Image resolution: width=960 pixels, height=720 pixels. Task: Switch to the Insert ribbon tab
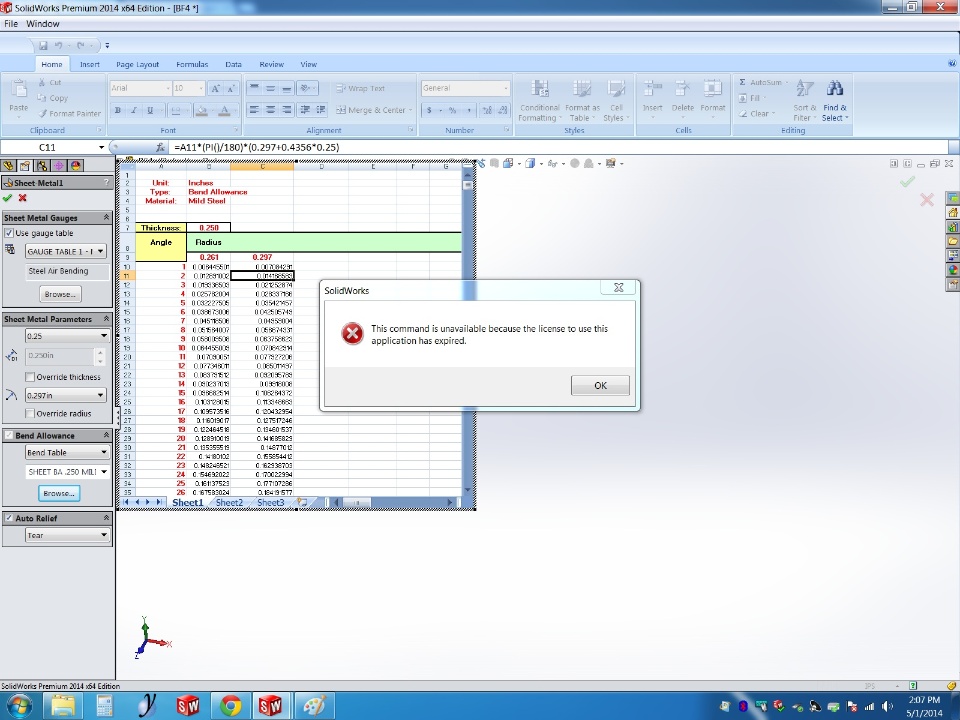pyautogui.click(x=89, y=64)
